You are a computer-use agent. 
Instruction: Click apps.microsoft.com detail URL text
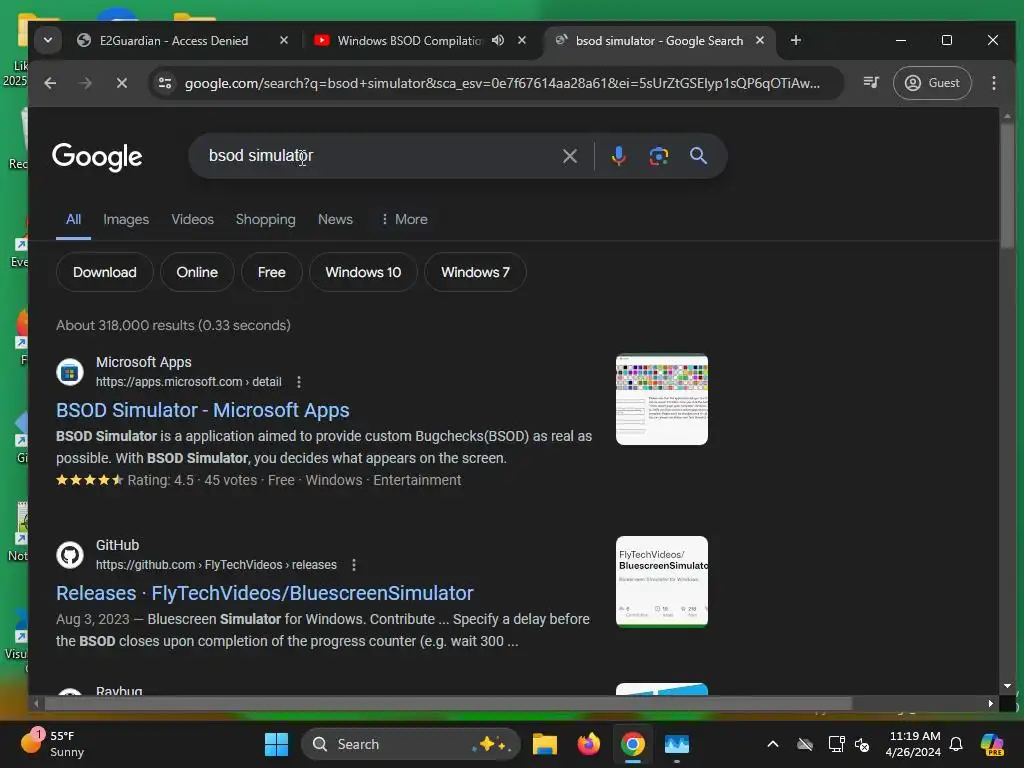click(189, 382)
